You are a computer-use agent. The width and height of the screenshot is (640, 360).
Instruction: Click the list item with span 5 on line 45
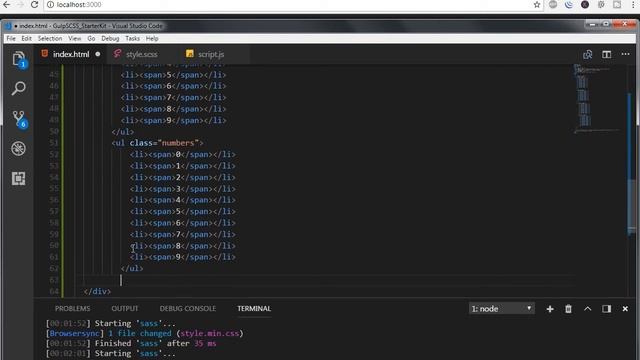click(173, 75)
